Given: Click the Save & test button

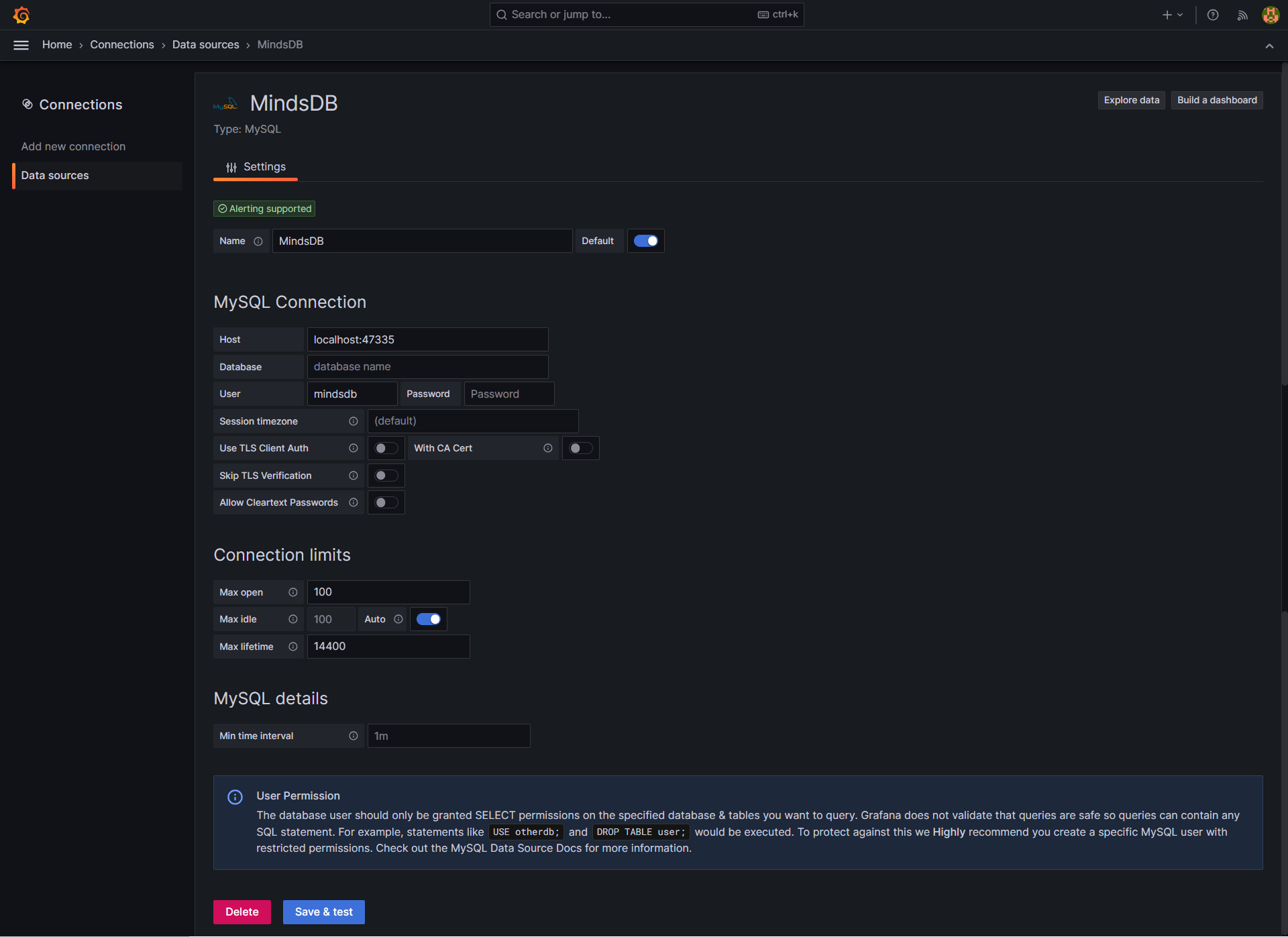Looking at the screenshot, I should coord(323,912).
